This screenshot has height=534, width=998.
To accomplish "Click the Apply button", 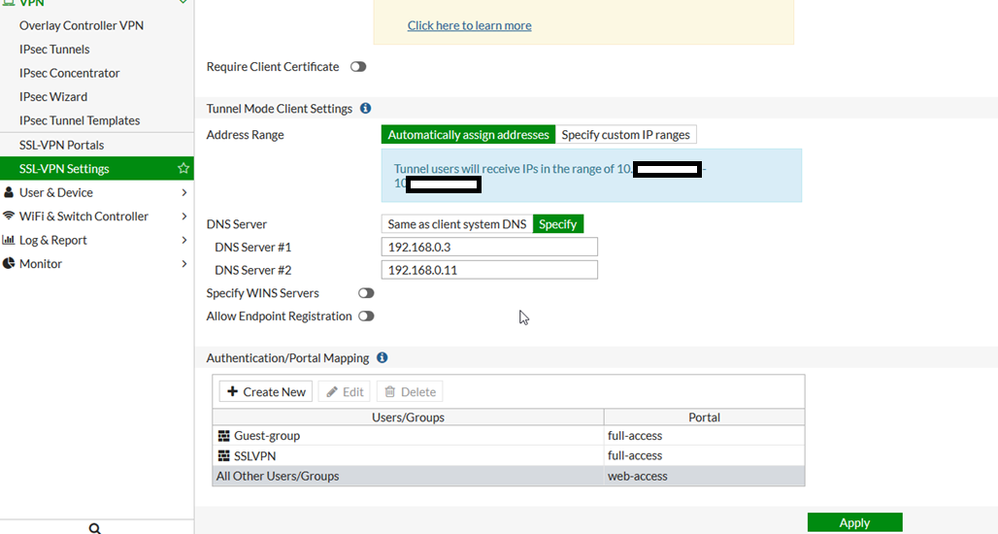I will [x=855, y=523].
